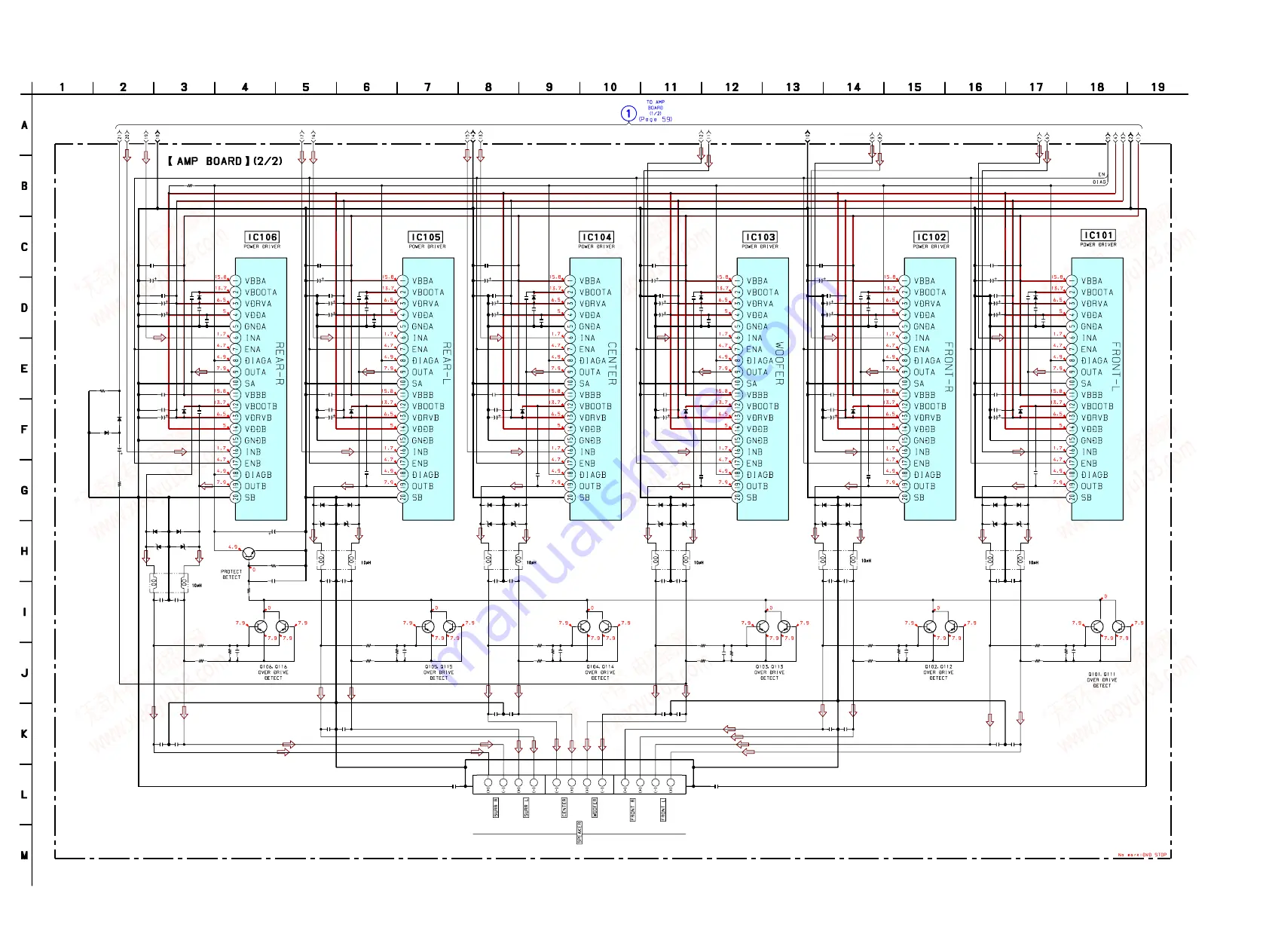Select the REAR-L channel label
This screenshot has width=1266, height=952.
click(x=447, y=364)
